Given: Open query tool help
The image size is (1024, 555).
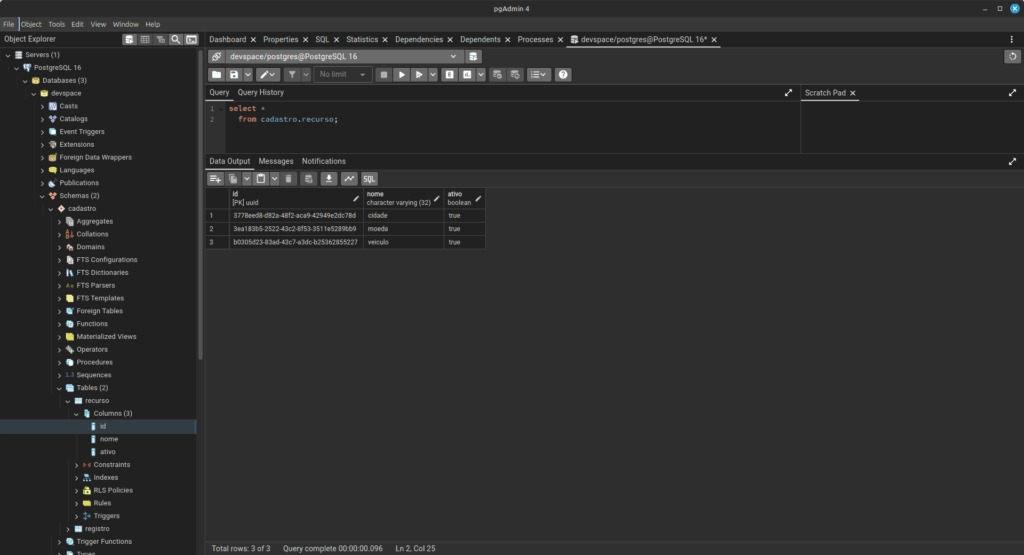Looking at the screenshot, I should click(563, 74).
